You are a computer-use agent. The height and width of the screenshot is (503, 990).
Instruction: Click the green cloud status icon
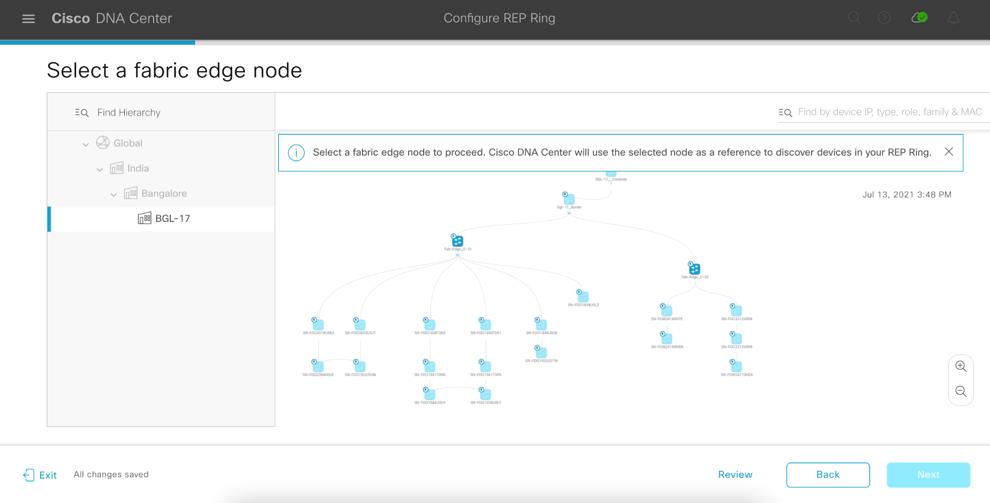[919, 18]
